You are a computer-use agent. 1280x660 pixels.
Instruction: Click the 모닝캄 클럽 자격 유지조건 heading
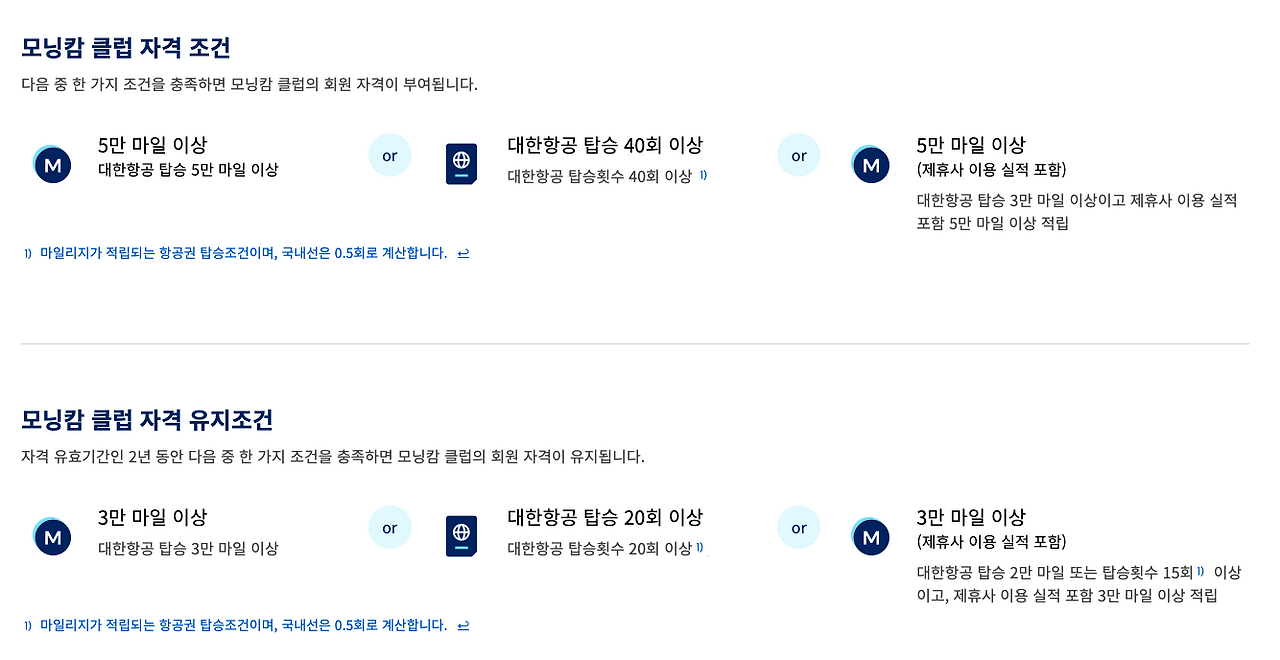tap(147, 419)
